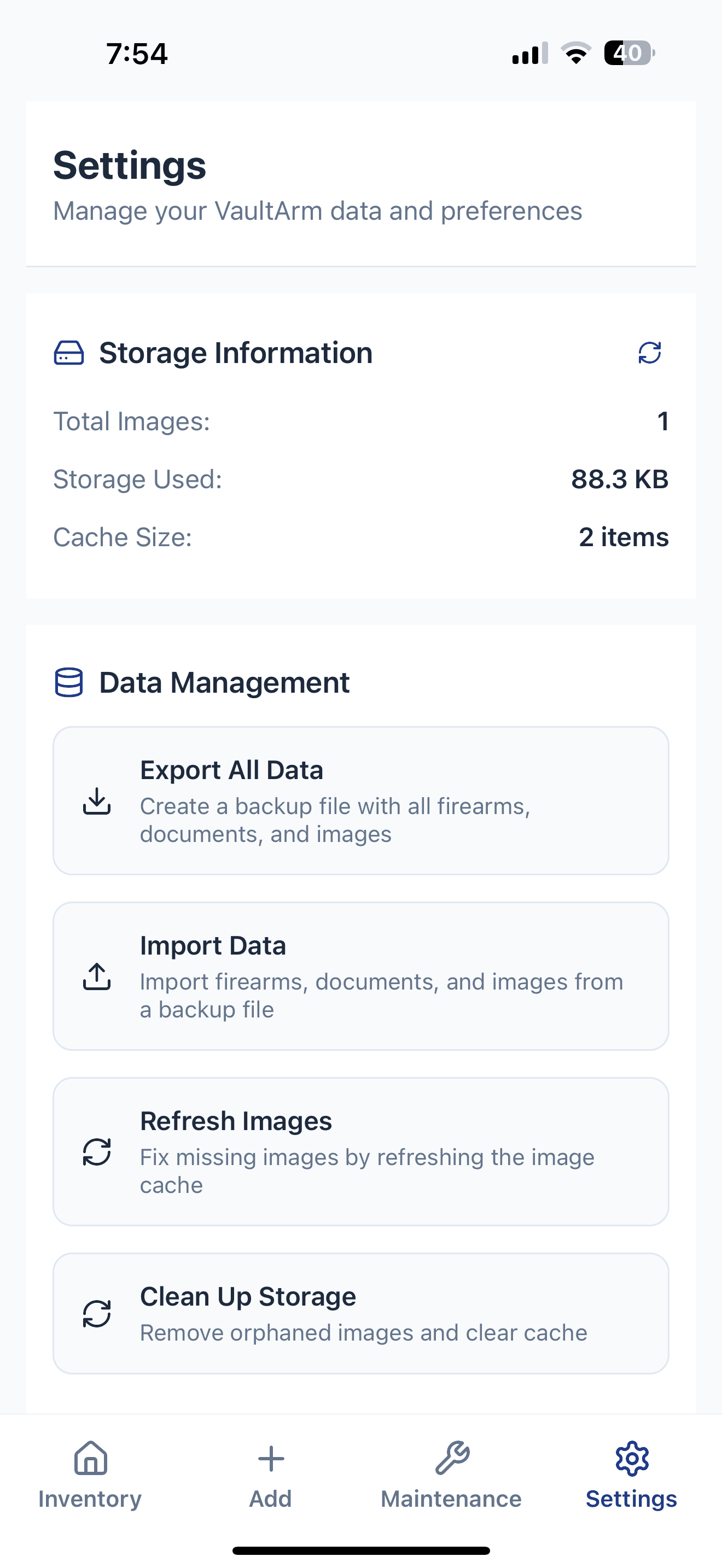Select the Add tab label
The height and width of the screenshot is (1568, 722).
tap(270, 1499)
